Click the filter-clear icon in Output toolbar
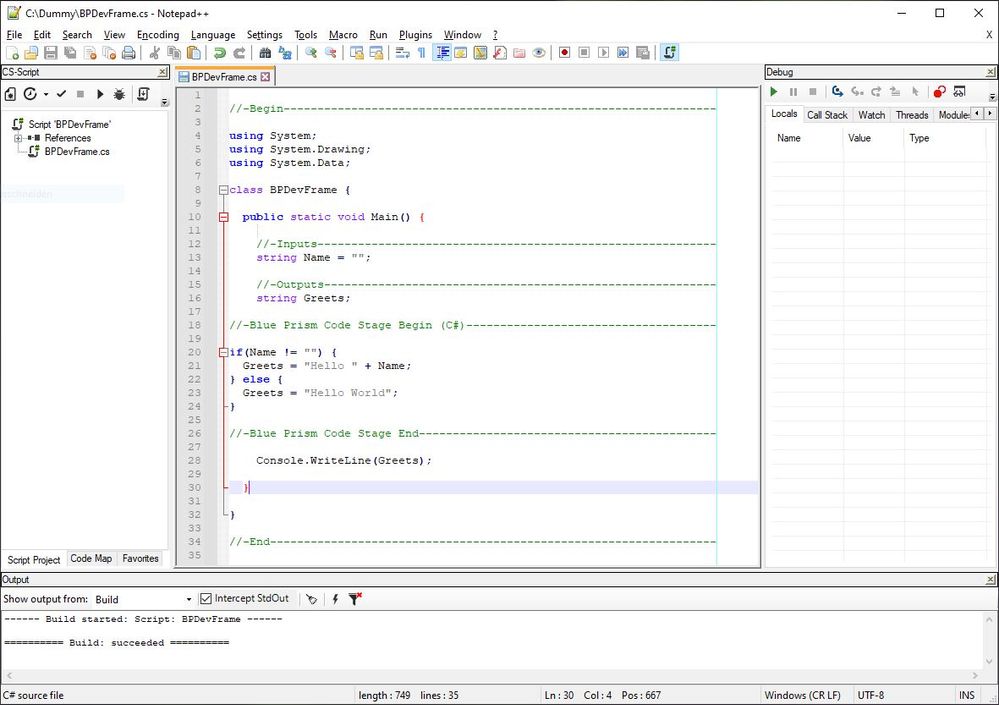Viewport: 999px width, 705px height. coord(355,599)
